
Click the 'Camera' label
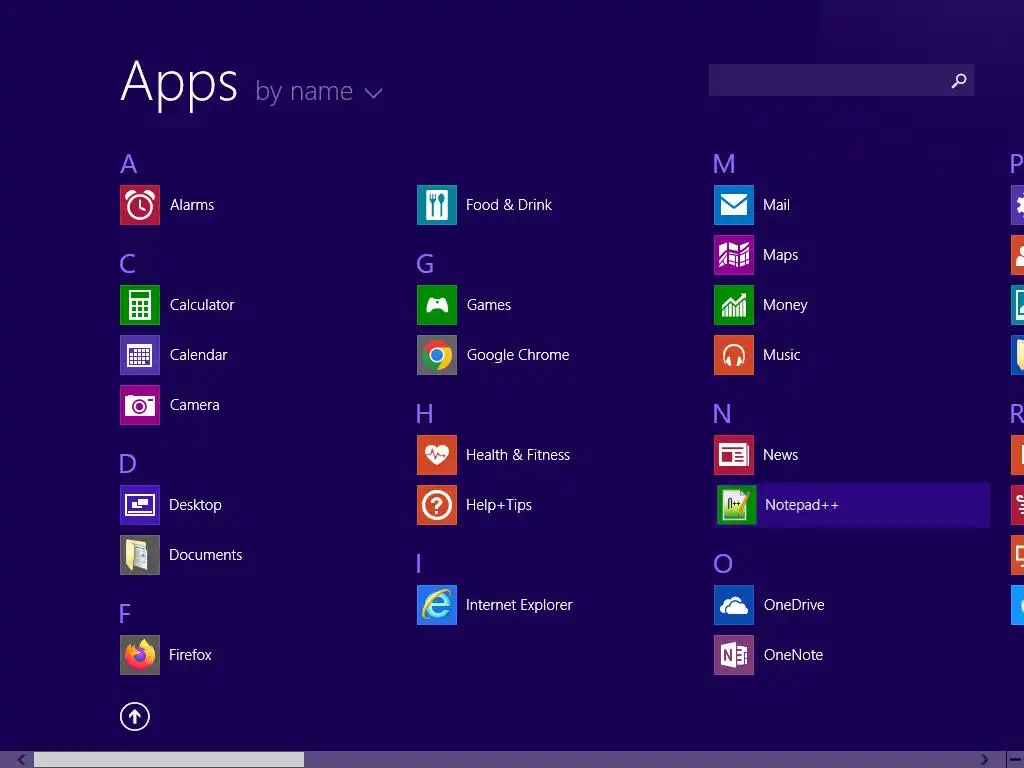click(195, 405)
